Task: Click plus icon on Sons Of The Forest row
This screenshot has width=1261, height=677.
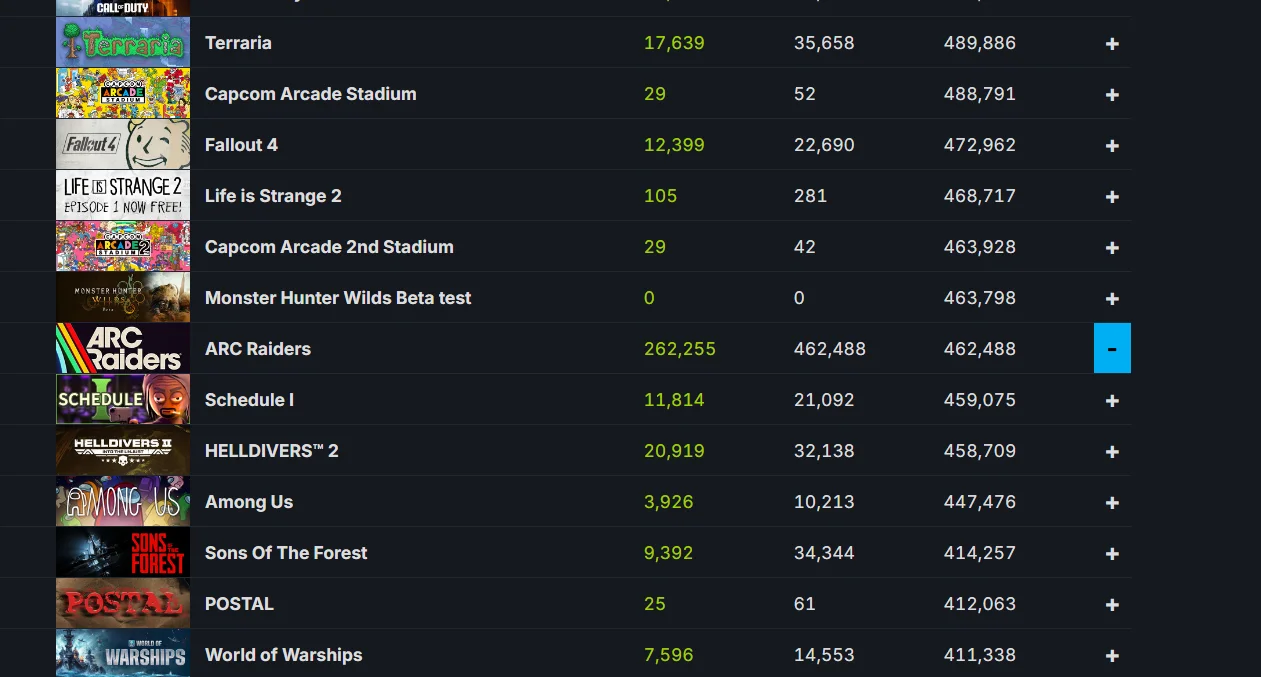Action: click(1112, 553)
